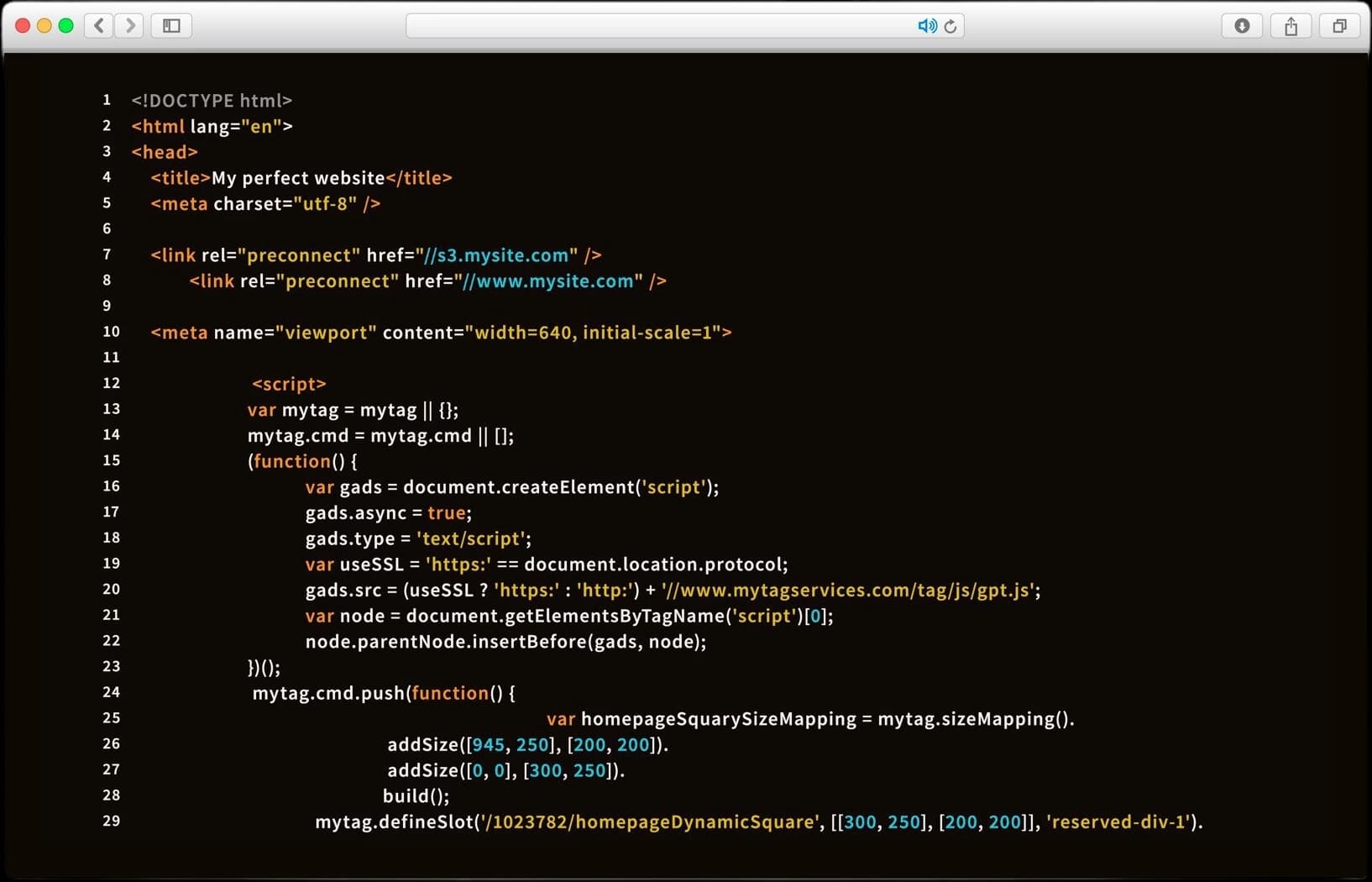1372x882 pixels.
Task: Click the DOCTYPE html declaration
Action: pyautogui.click(x=212, y=100)
